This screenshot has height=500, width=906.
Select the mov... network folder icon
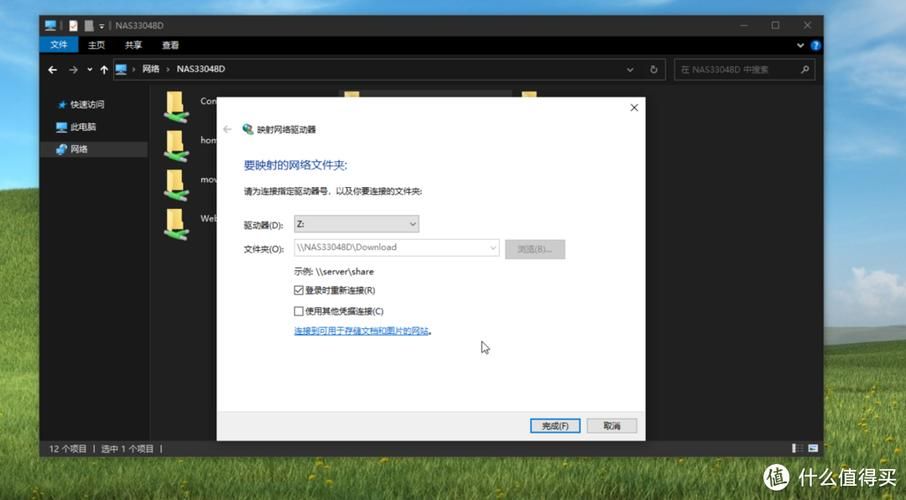tap(176, 186)
